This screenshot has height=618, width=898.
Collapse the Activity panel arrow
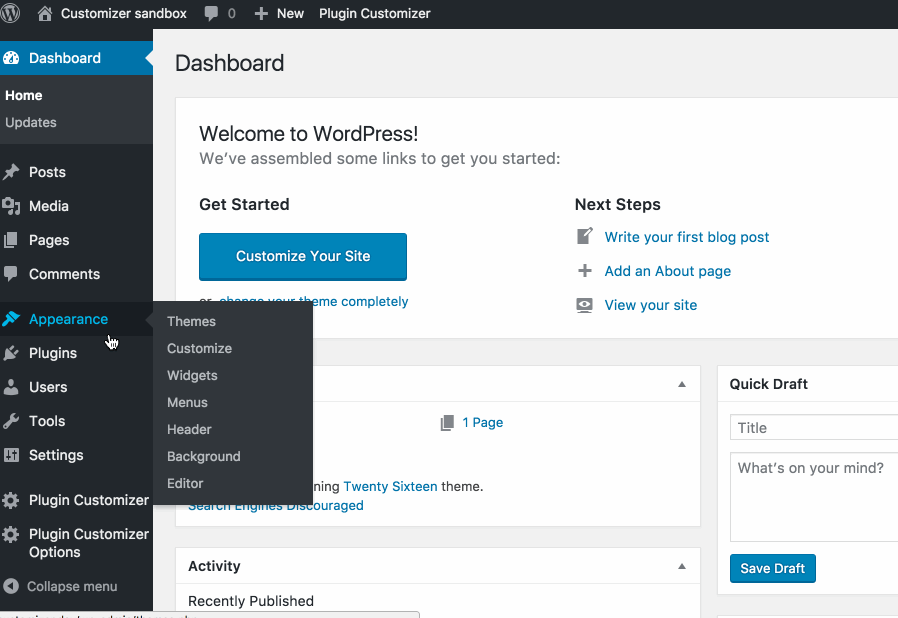pos(682,566)
